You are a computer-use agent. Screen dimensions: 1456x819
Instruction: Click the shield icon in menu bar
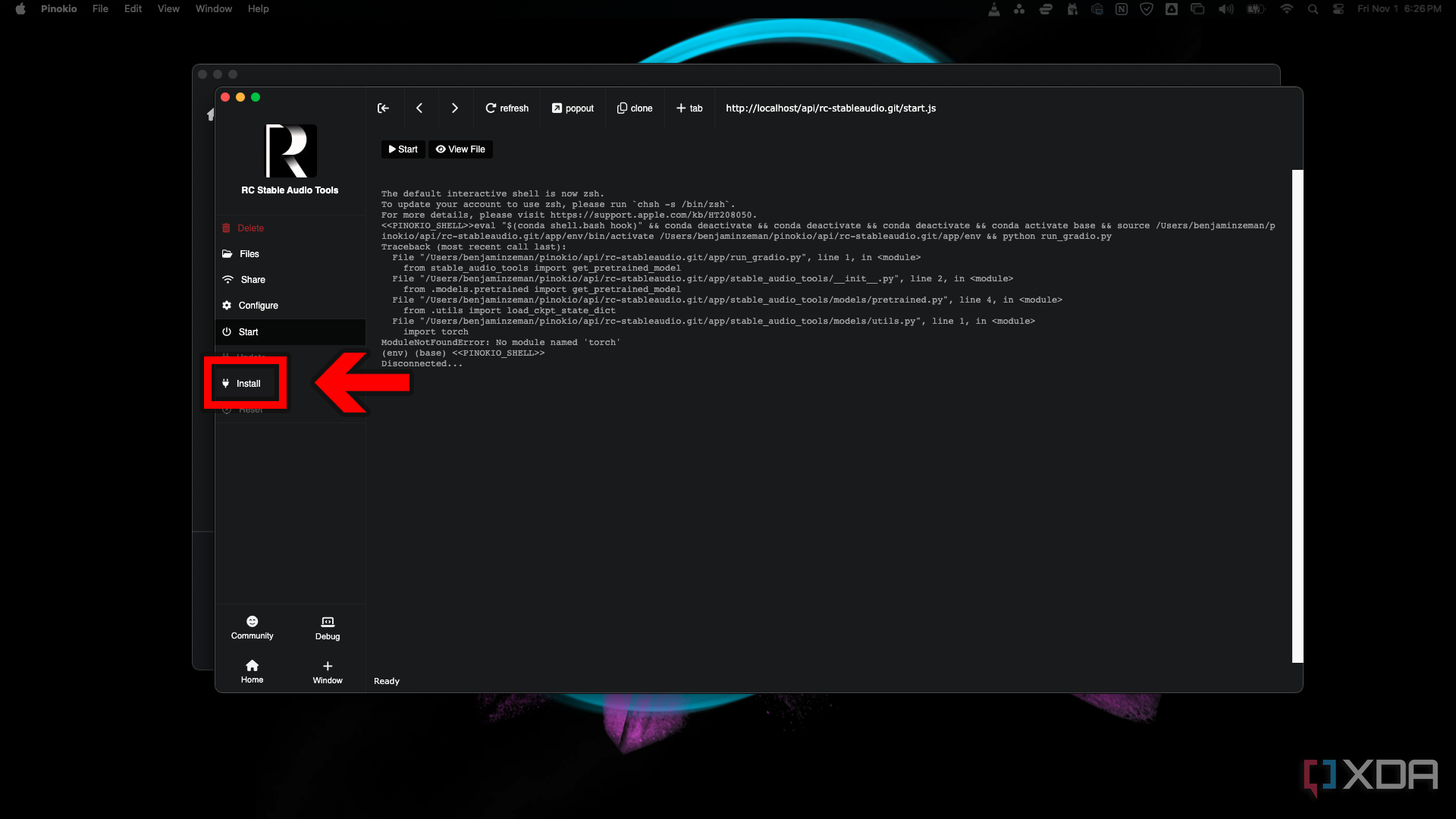[x=1147, y=9]
